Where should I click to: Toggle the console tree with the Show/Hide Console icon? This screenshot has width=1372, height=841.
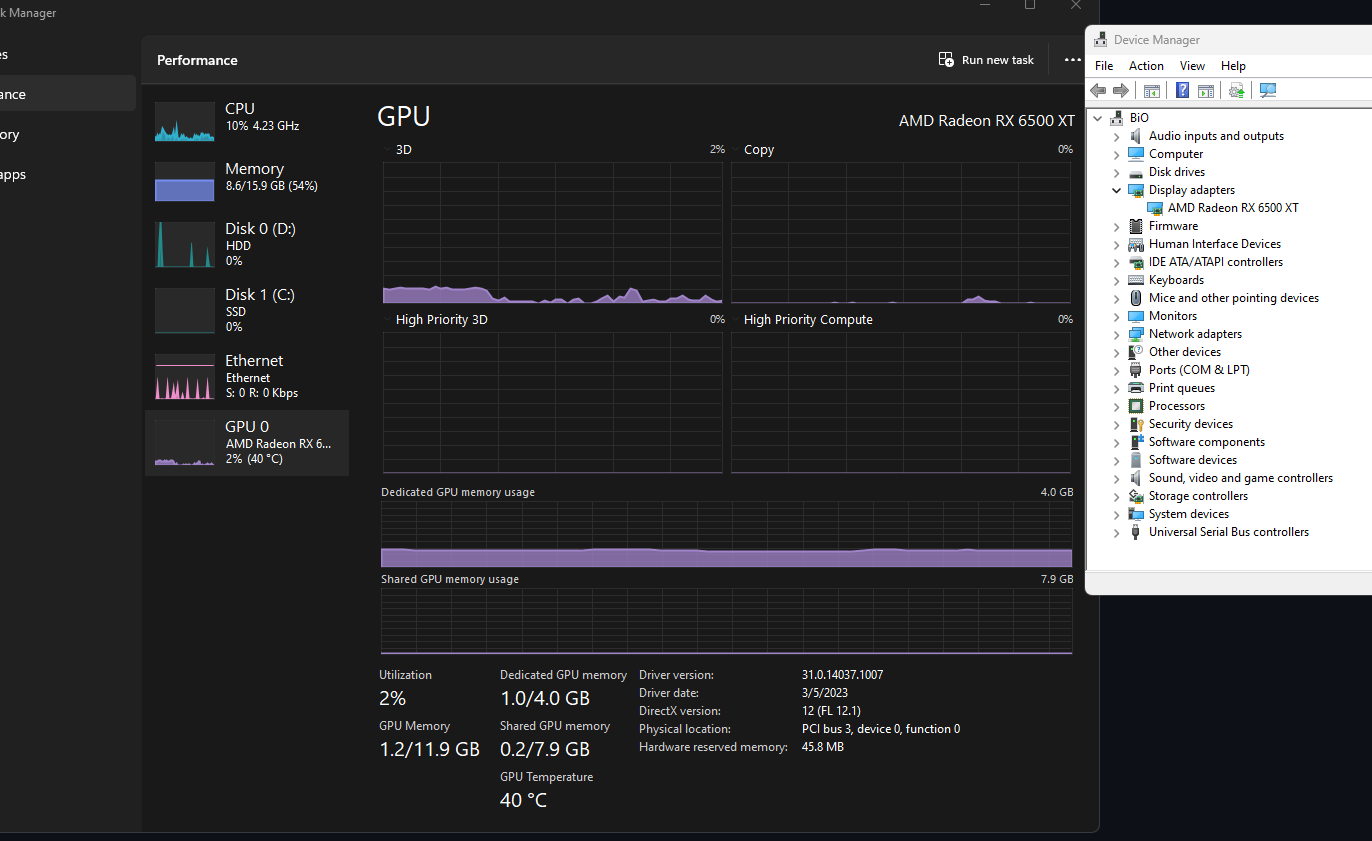[1151, 90]
